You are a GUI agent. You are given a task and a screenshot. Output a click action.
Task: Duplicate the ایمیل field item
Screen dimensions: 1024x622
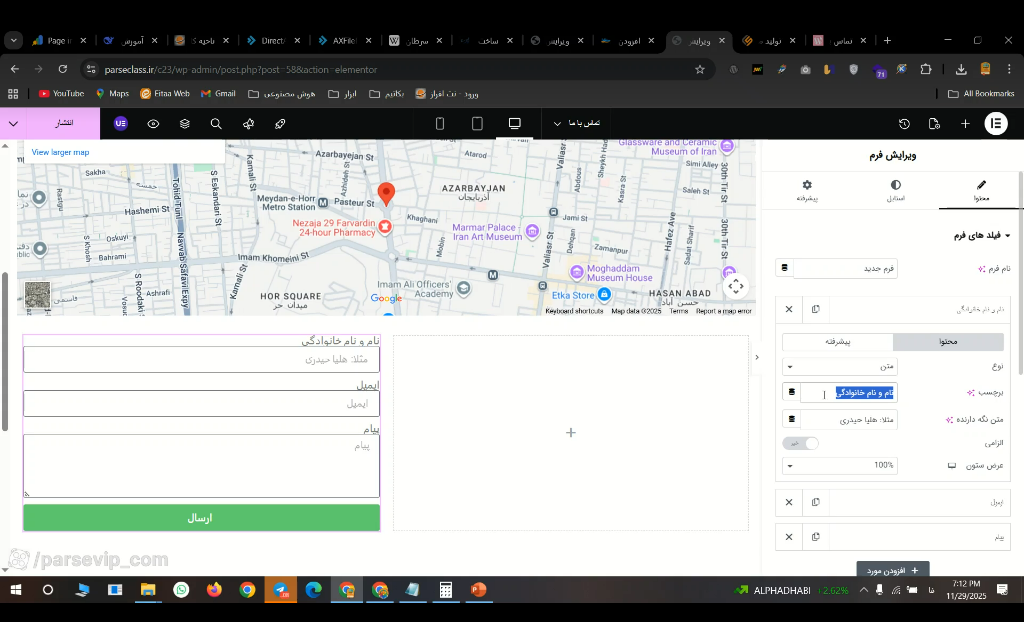tap(816, 502)
